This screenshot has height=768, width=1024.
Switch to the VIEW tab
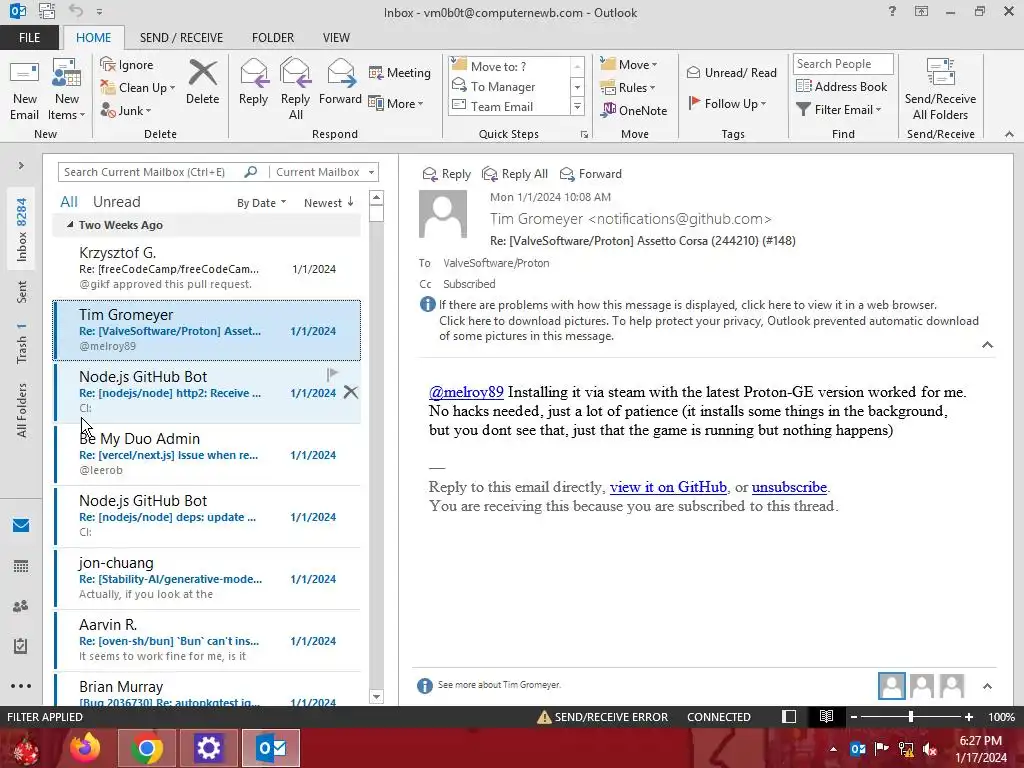(336, 38)
